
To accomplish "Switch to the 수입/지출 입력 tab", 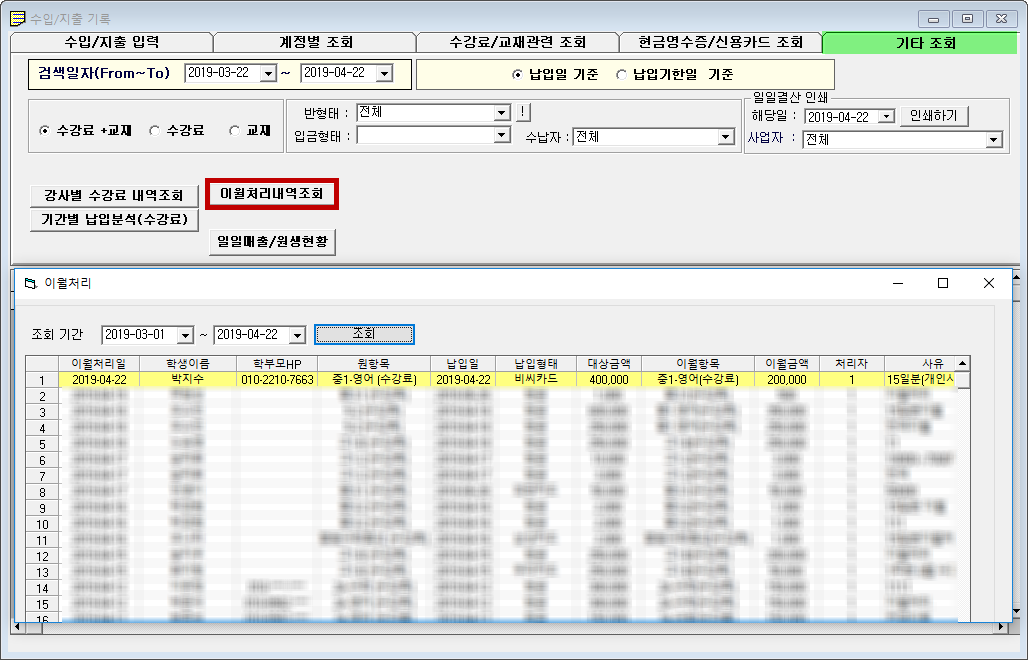I will pos(111,43).
